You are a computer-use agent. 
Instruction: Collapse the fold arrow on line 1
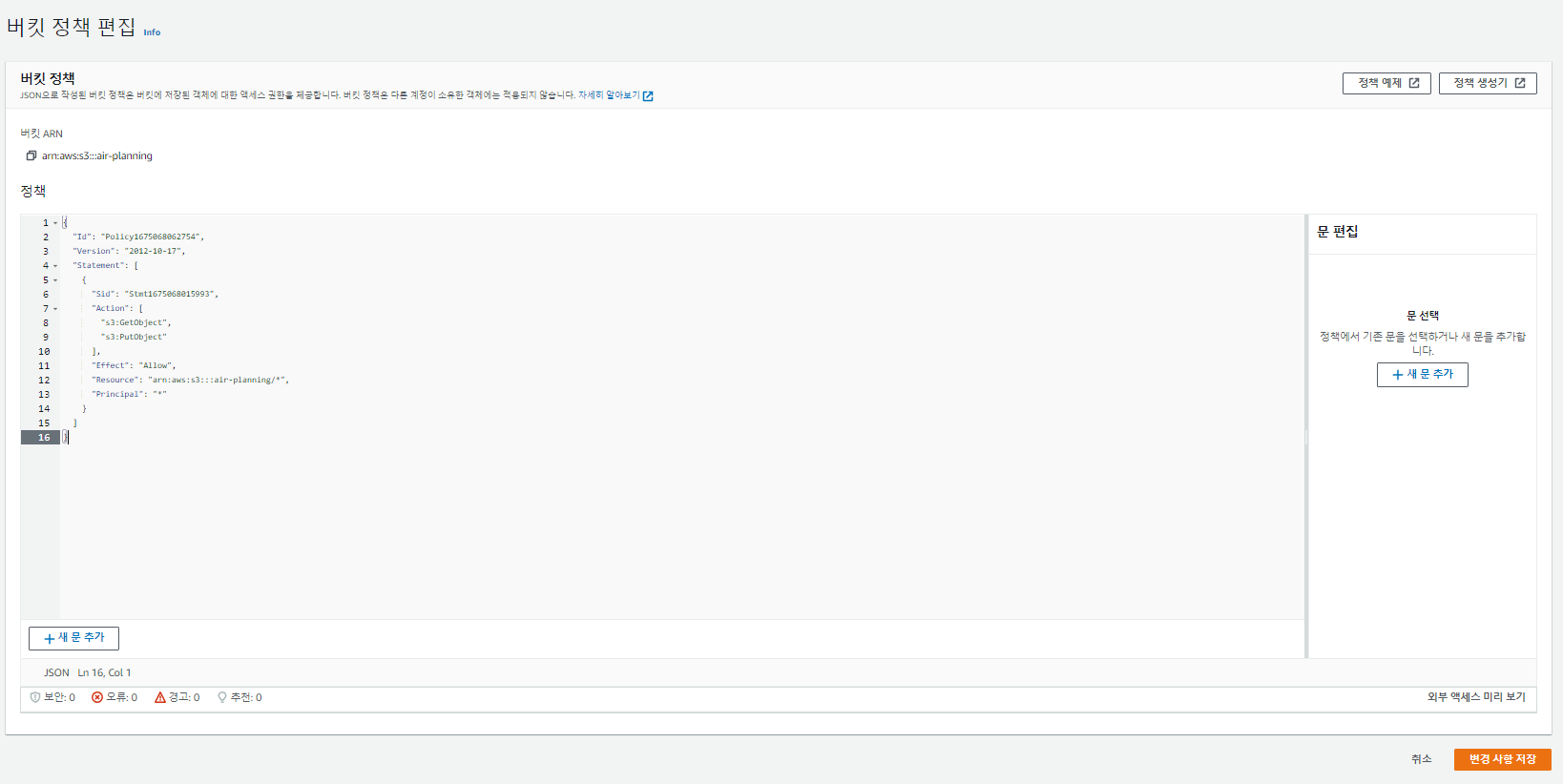(x=55, y=223)
